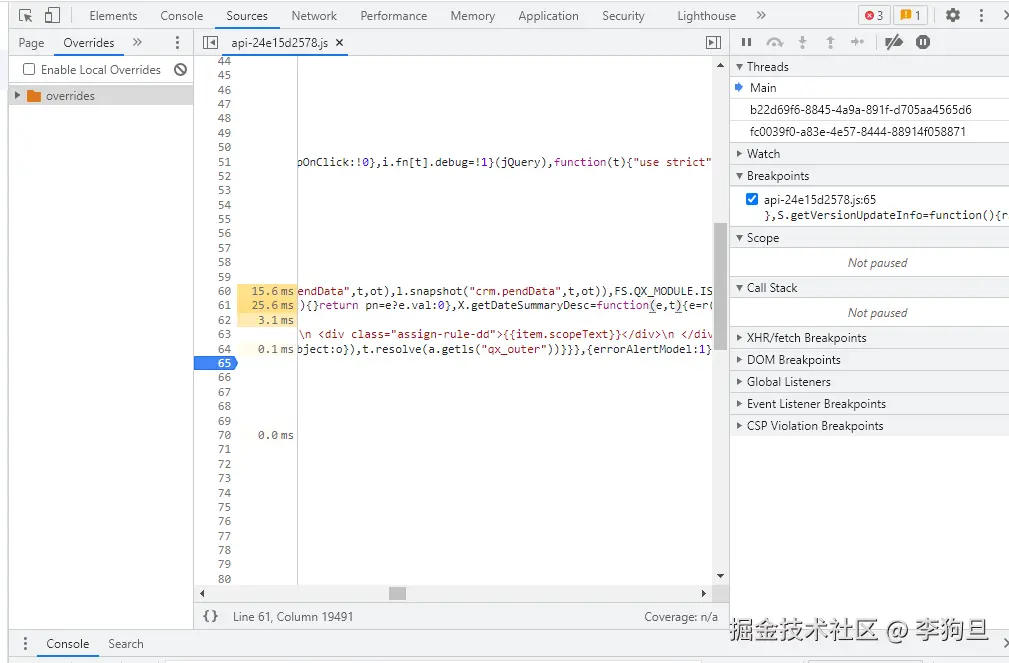1009x663 pixels.
Task: Expand Event Listener Breakpoints section
Action: point(739,404)
